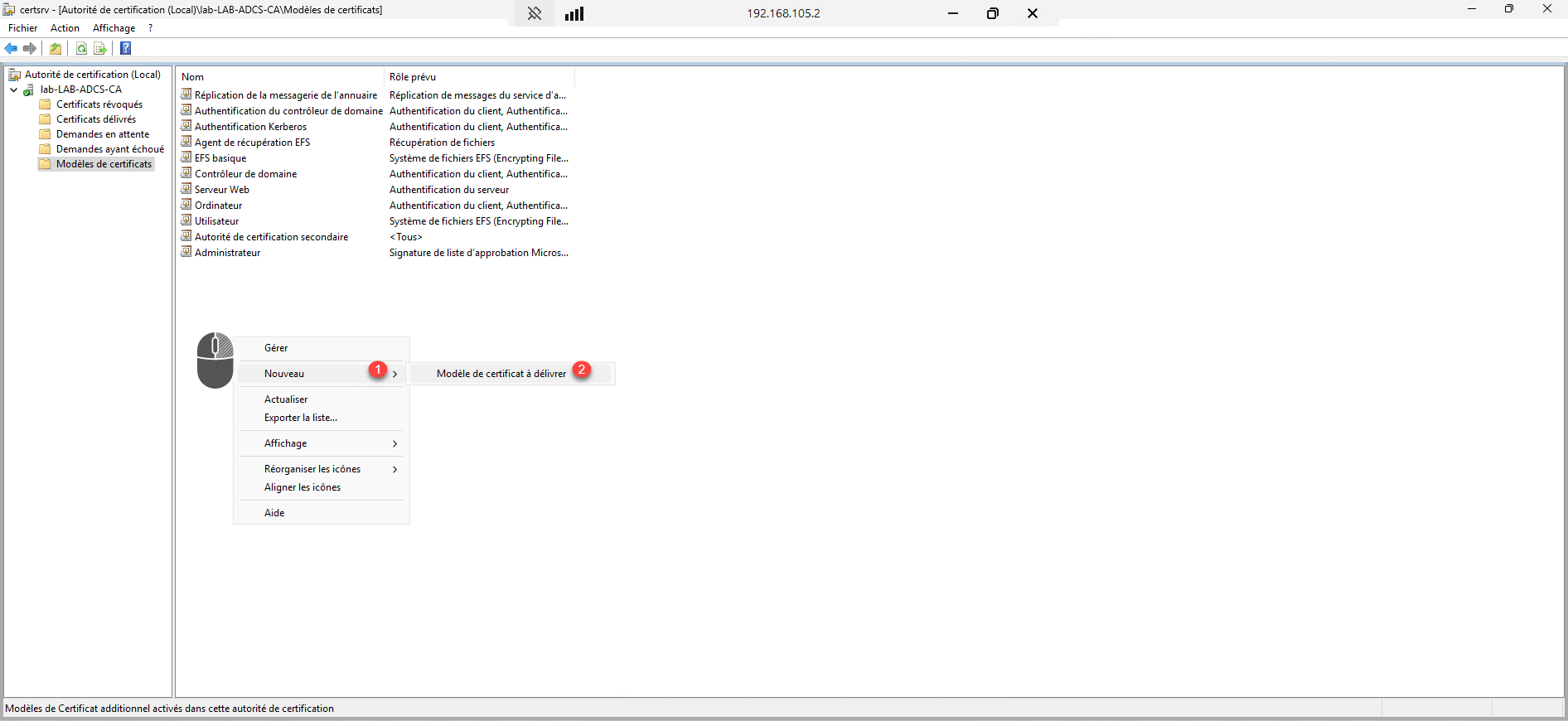Click the Up one level folder icon
Image resolution: width=1568 pixels, height=721 pixels.
click(56, 49)
